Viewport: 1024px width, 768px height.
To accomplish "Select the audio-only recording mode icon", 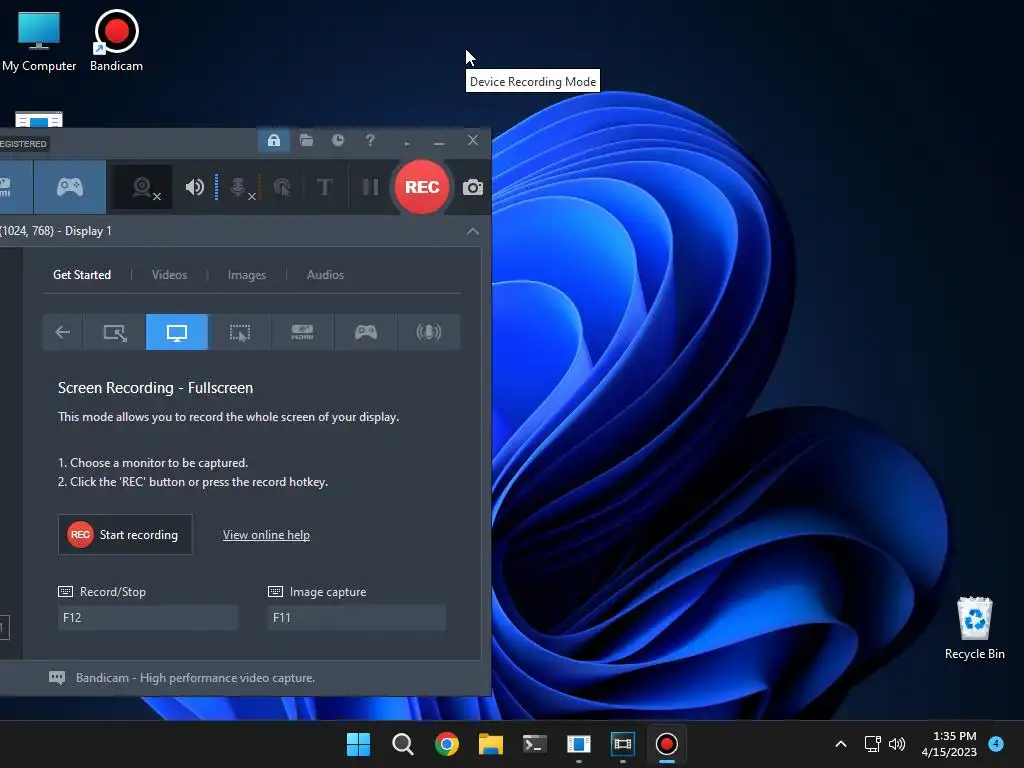I will pyautogui.click(x=428, y=332).
